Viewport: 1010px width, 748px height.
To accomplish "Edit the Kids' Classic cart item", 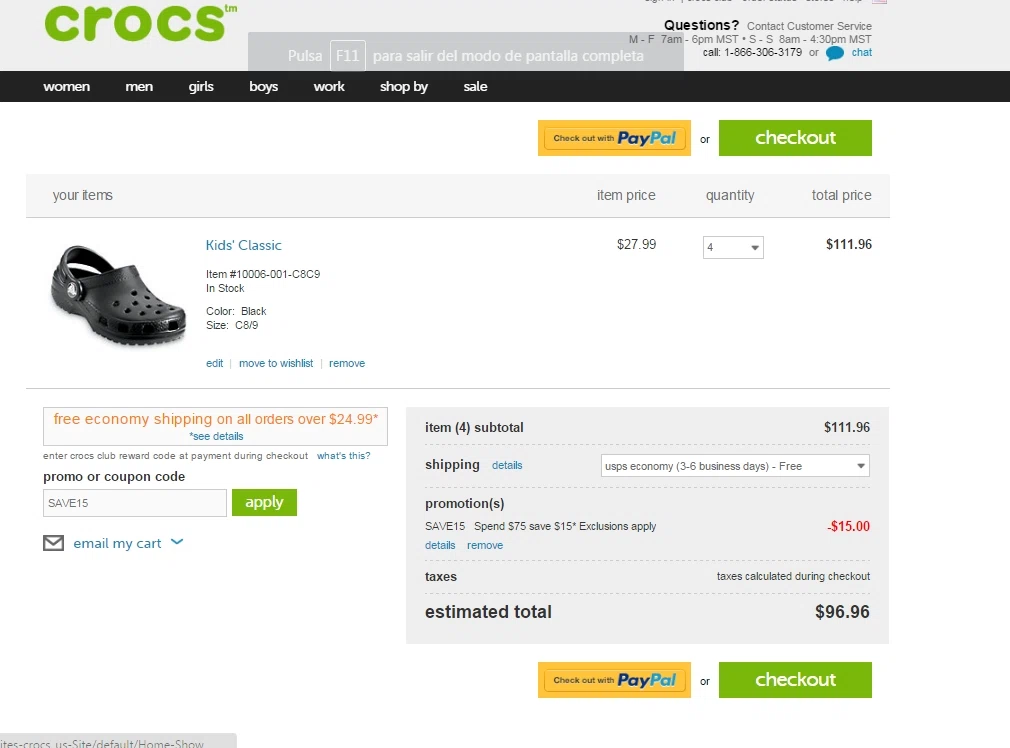I will tap(214, 363).
